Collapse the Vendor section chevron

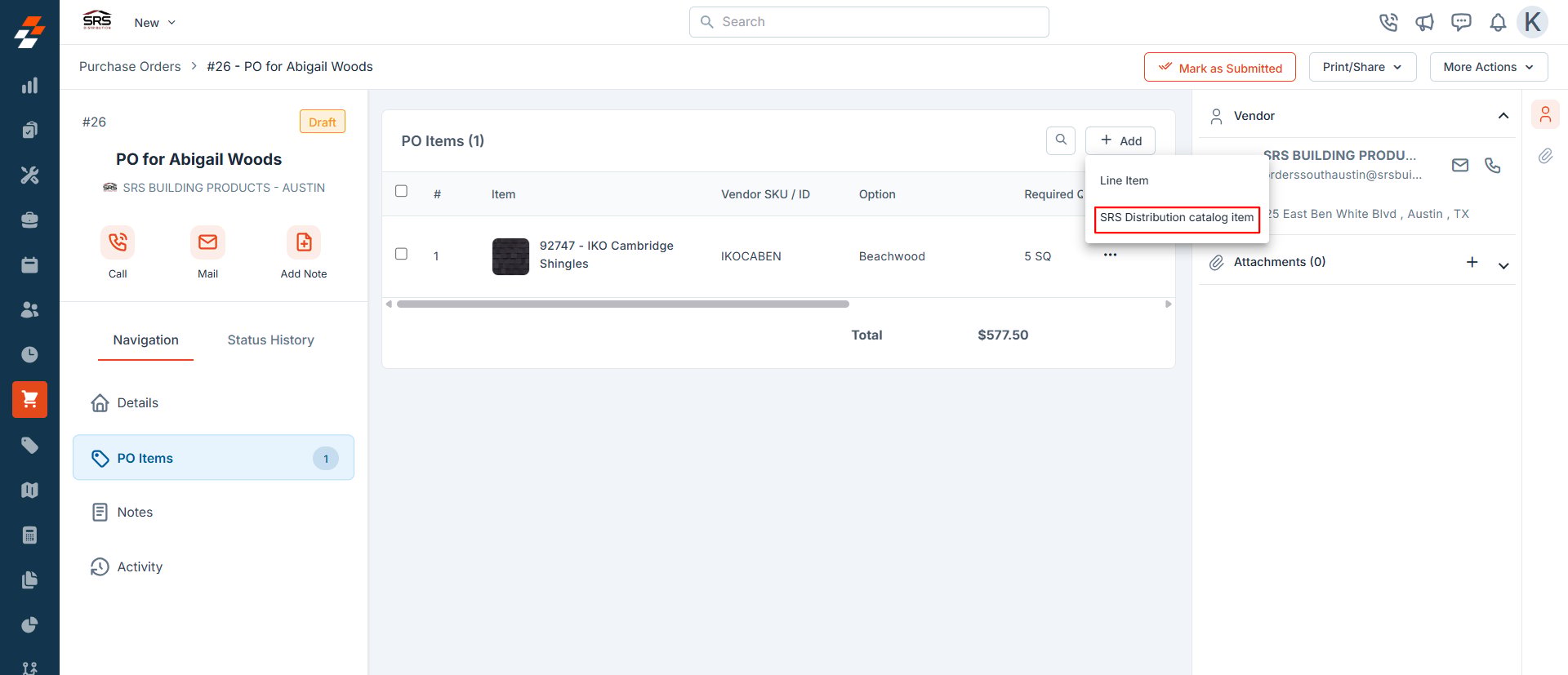[x=1503, y=116]
